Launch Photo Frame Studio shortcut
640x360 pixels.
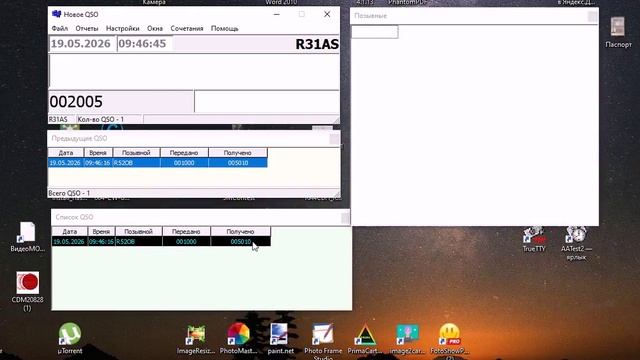tap(323, 341)
